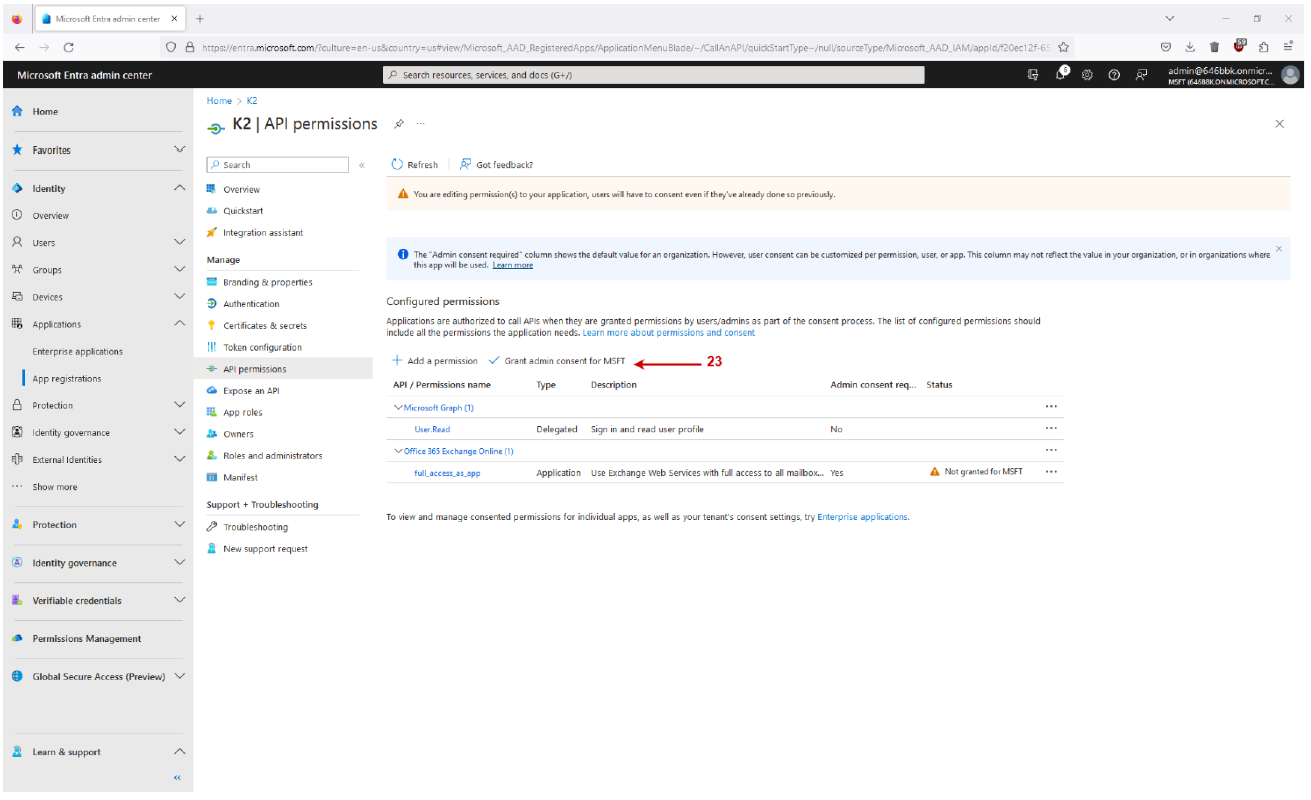This screenshot has height=800, width=1311.
Task: Collapse the blade menu with the double-chevron
Action: point(362,165)
